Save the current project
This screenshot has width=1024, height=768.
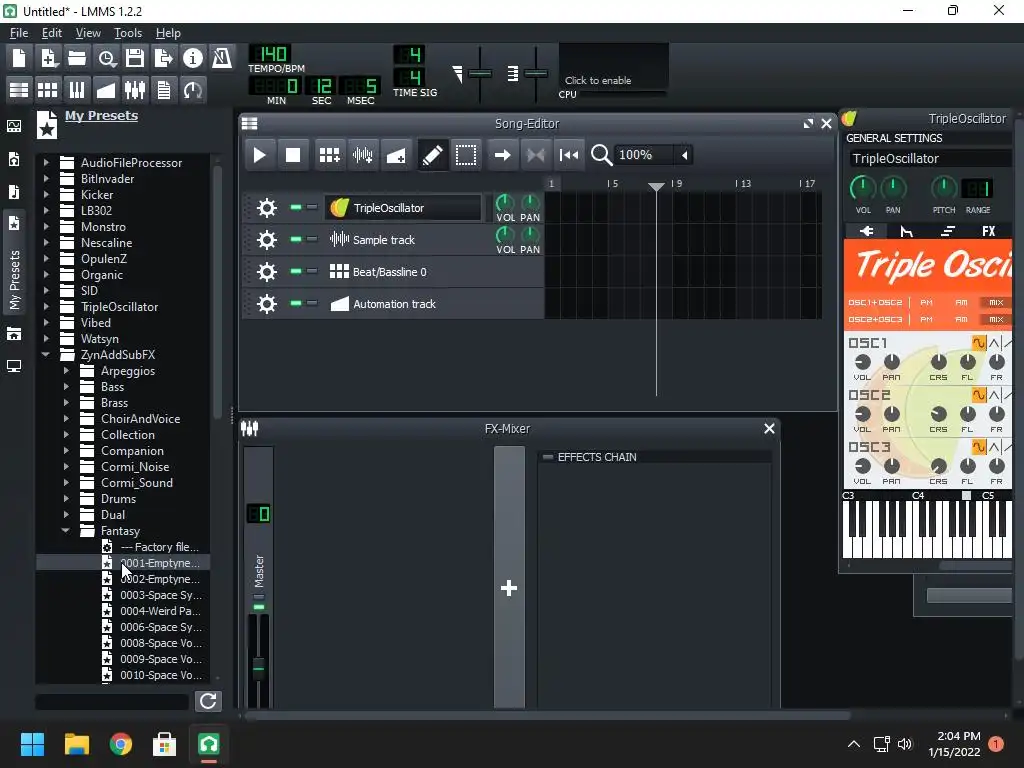[135, 58]
